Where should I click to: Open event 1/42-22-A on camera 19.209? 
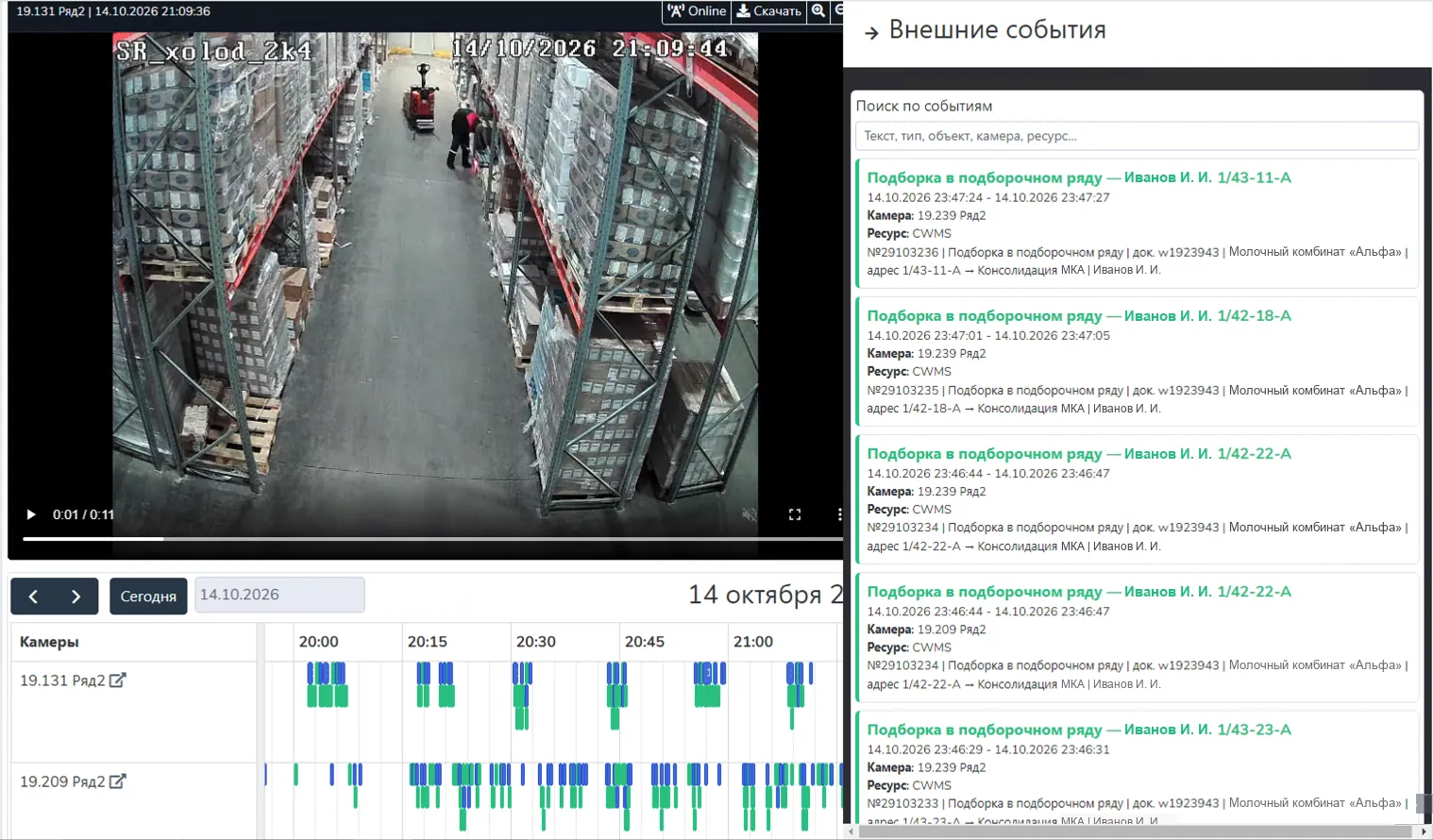[x=1137, y=637]
